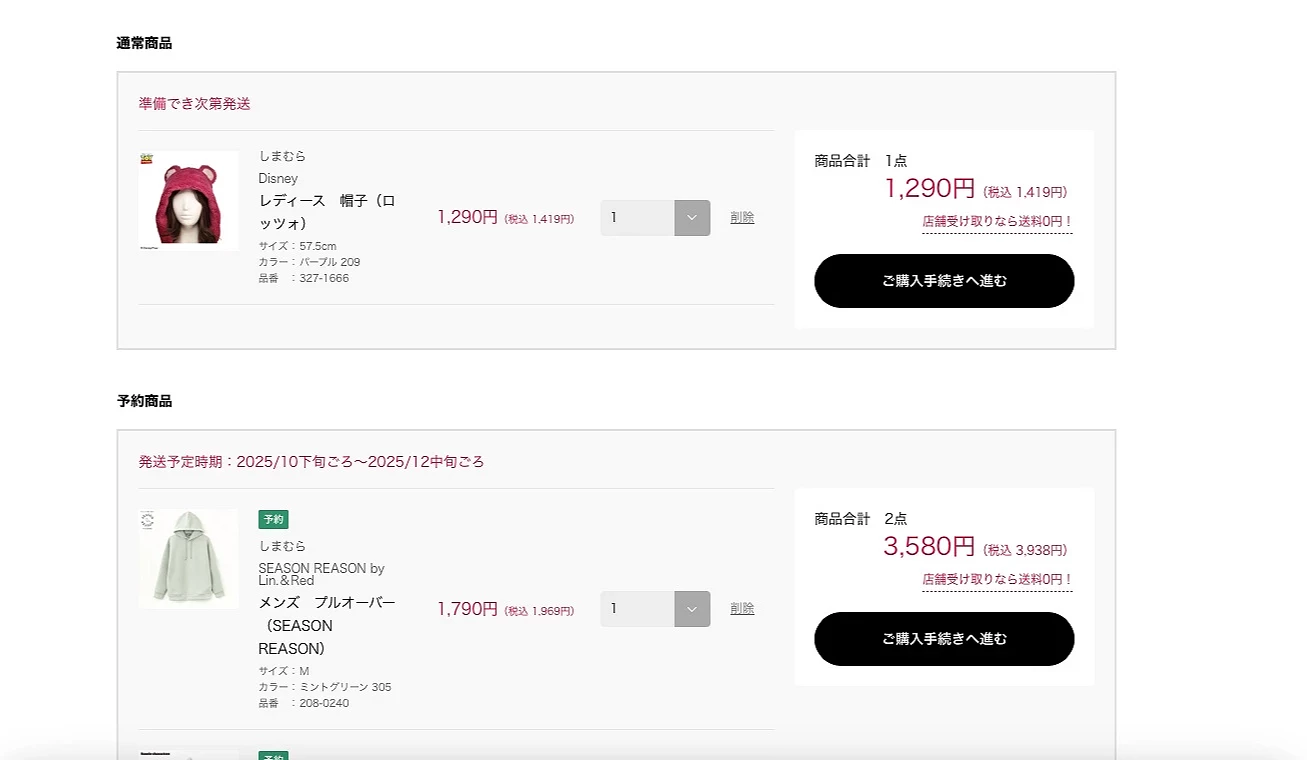Screen dimensions: 1307x760
Task: Click store pickup free shipping link under 1,290円
Action: pyautogui.click(x=996, y=221)
